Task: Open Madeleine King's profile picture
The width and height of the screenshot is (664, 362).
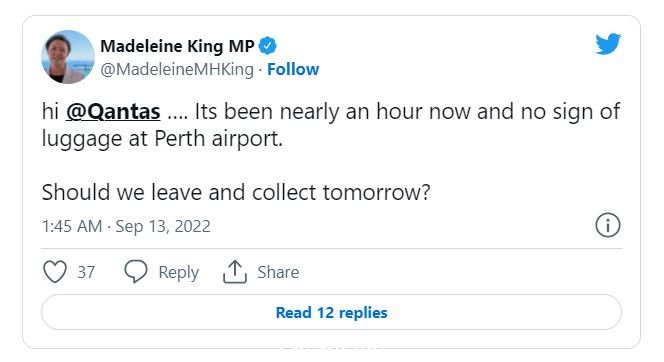Action: tap(68, 57)
